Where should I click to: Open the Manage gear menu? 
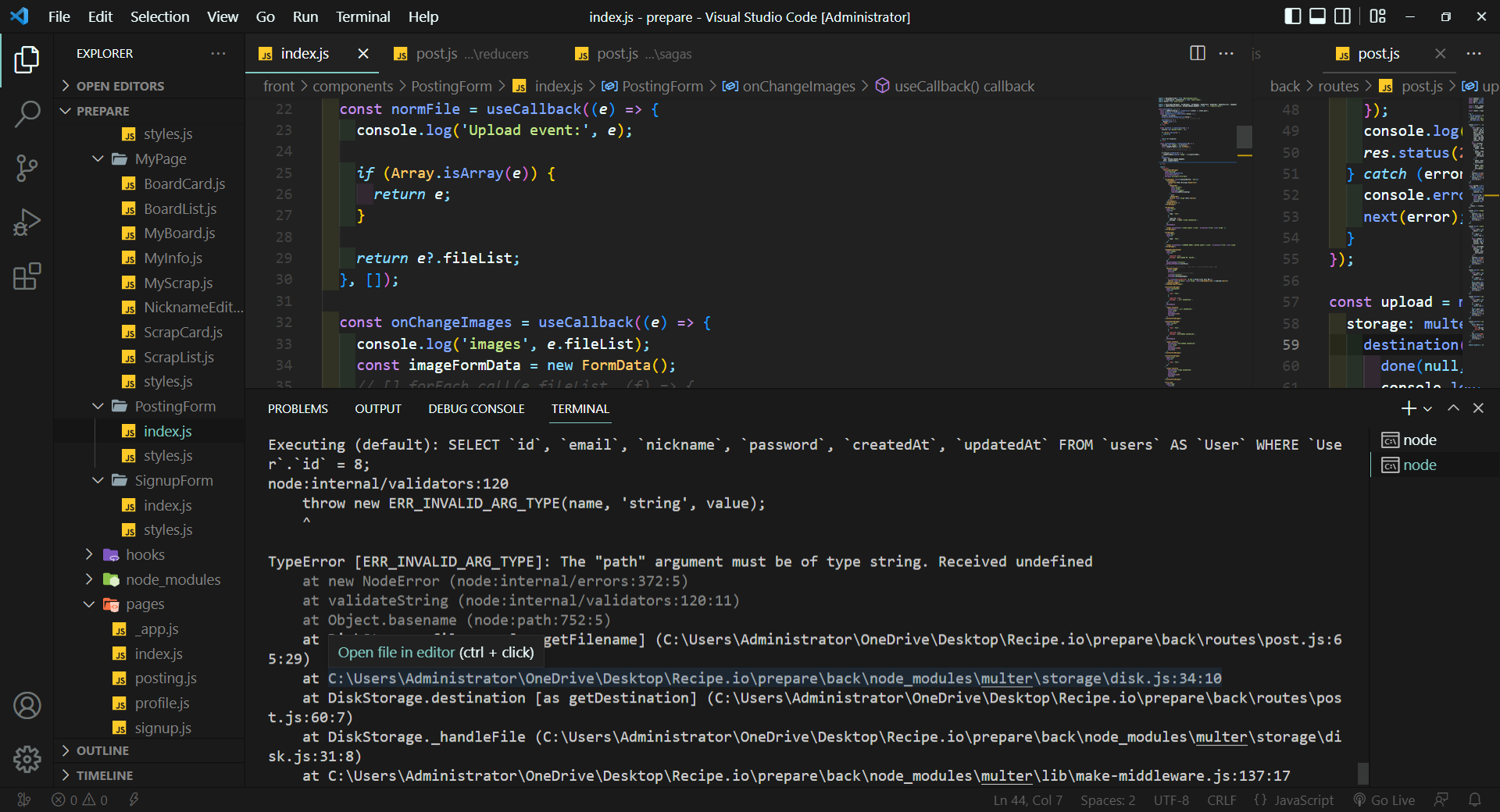27,759
